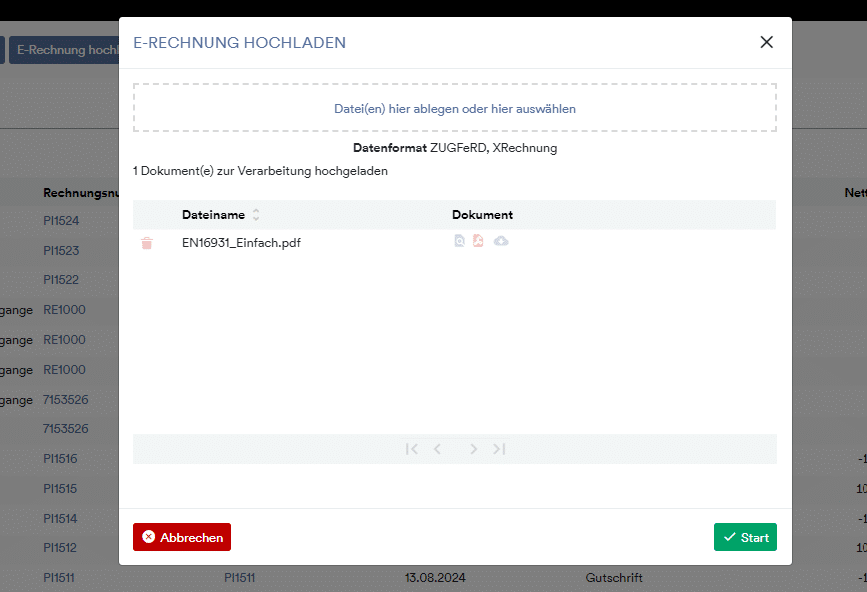
Task: Select the EN16931_Einfach.pdf file name
Action: (x=241, y=243)
